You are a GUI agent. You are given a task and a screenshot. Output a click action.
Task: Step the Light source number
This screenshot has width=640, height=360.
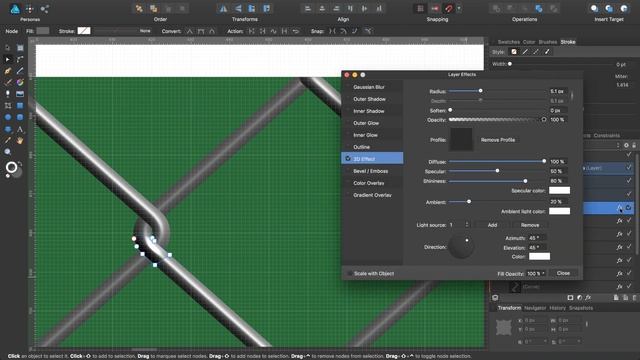[467, 225]
